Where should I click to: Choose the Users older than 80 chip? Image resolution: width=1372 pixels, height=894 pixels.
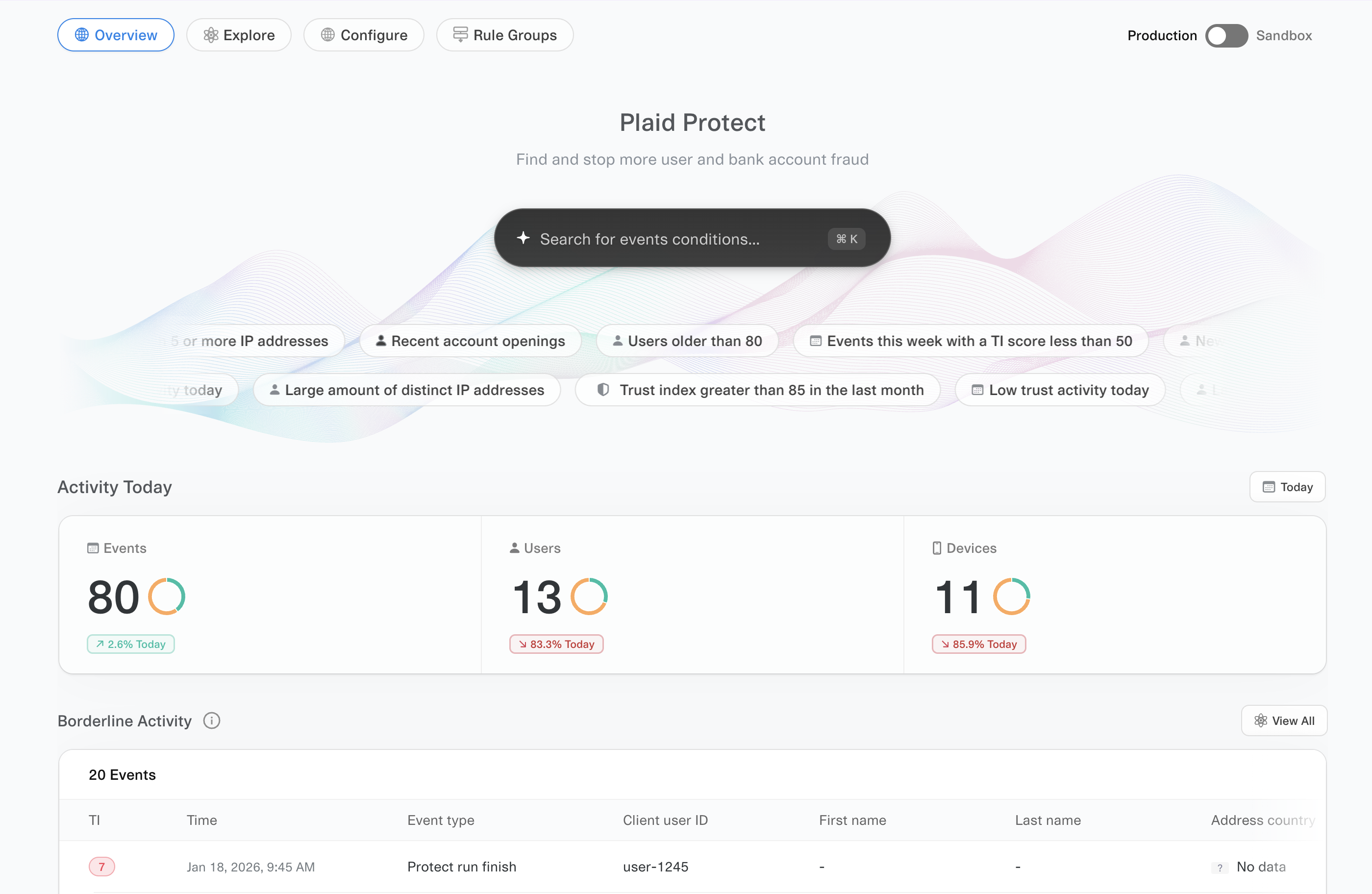[687, 341]
